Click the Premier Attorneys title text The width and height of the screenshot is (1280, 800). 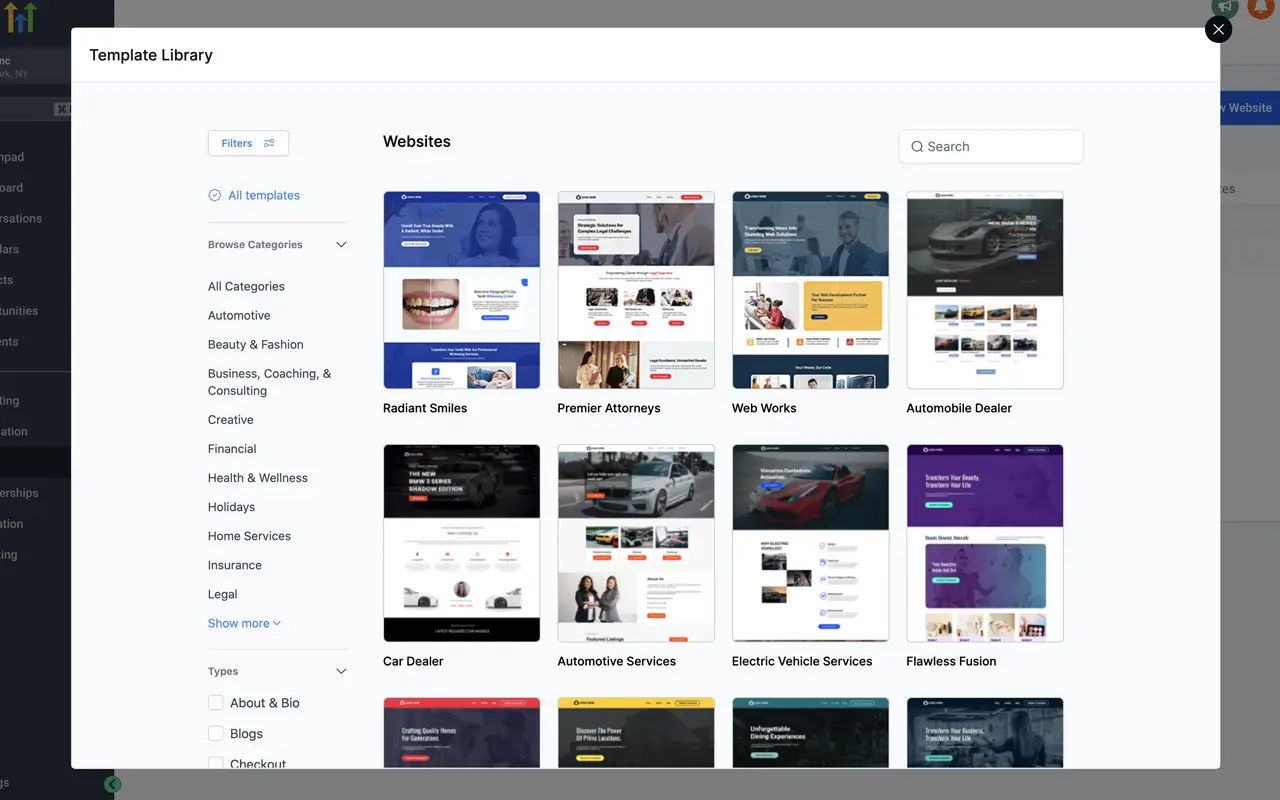(x=609, y=408)
